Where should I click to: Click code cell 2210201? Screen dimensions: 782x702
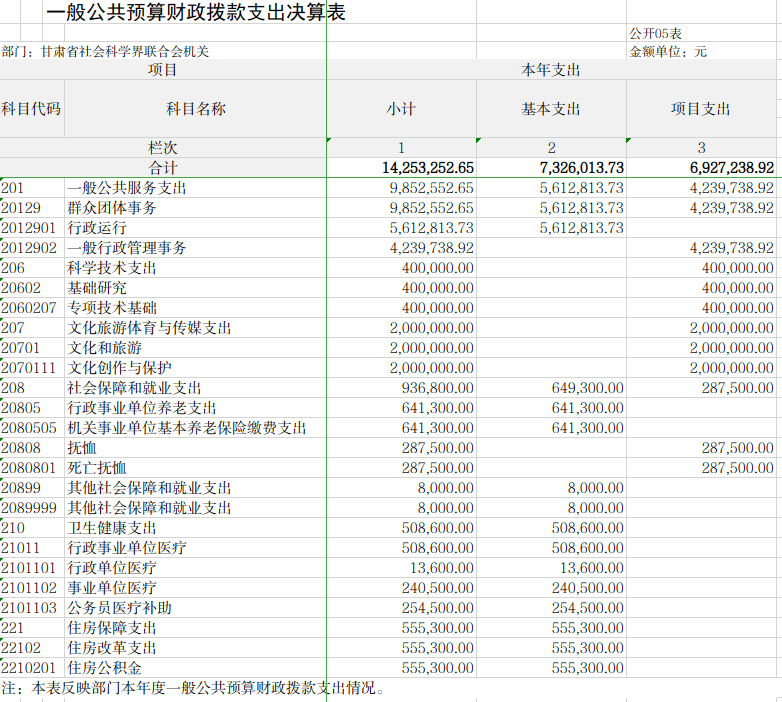(32, 667)
